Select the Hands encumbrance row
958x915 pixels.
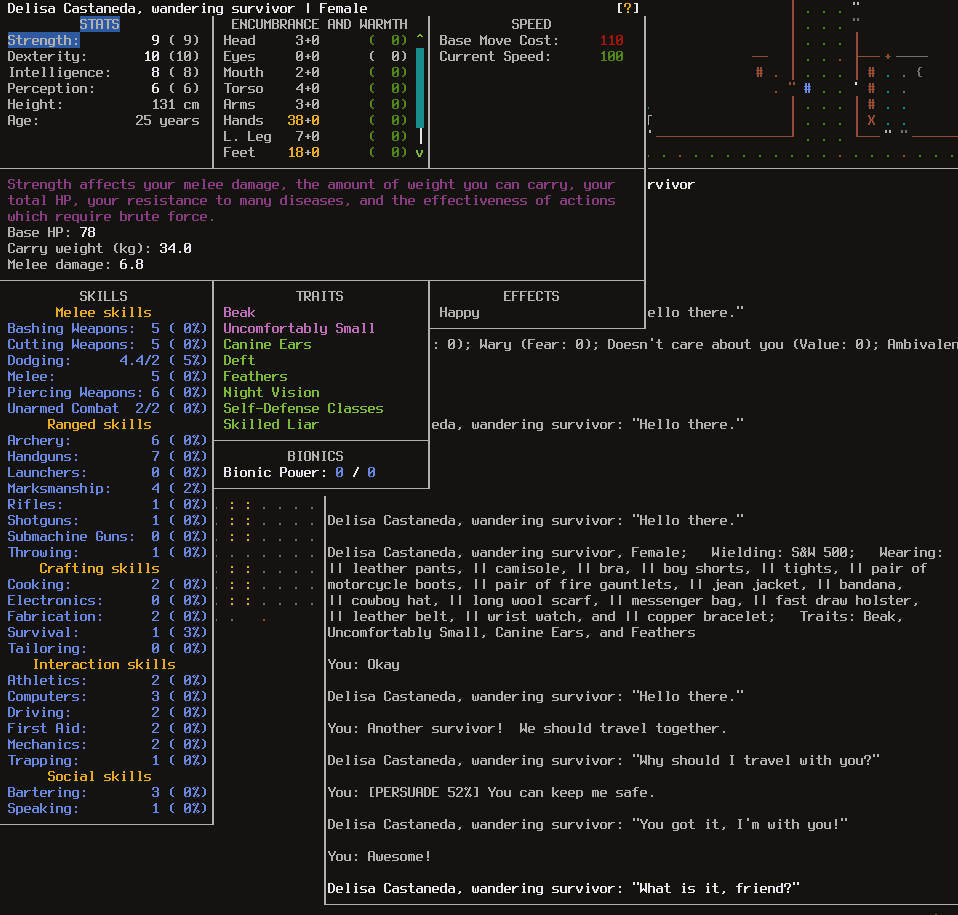315,120
